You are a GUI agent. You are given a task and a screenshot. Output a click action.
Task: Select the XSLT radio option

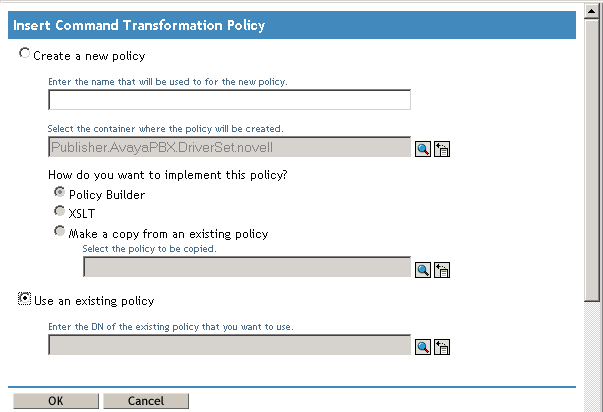click(60, 212)
